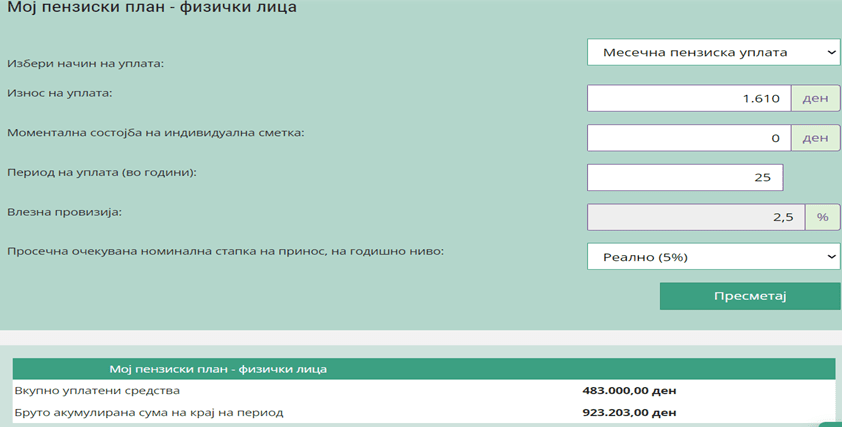Expand the Реално (5%) return rate dropdown
842x427 pixels.
(x=713, y=257)
